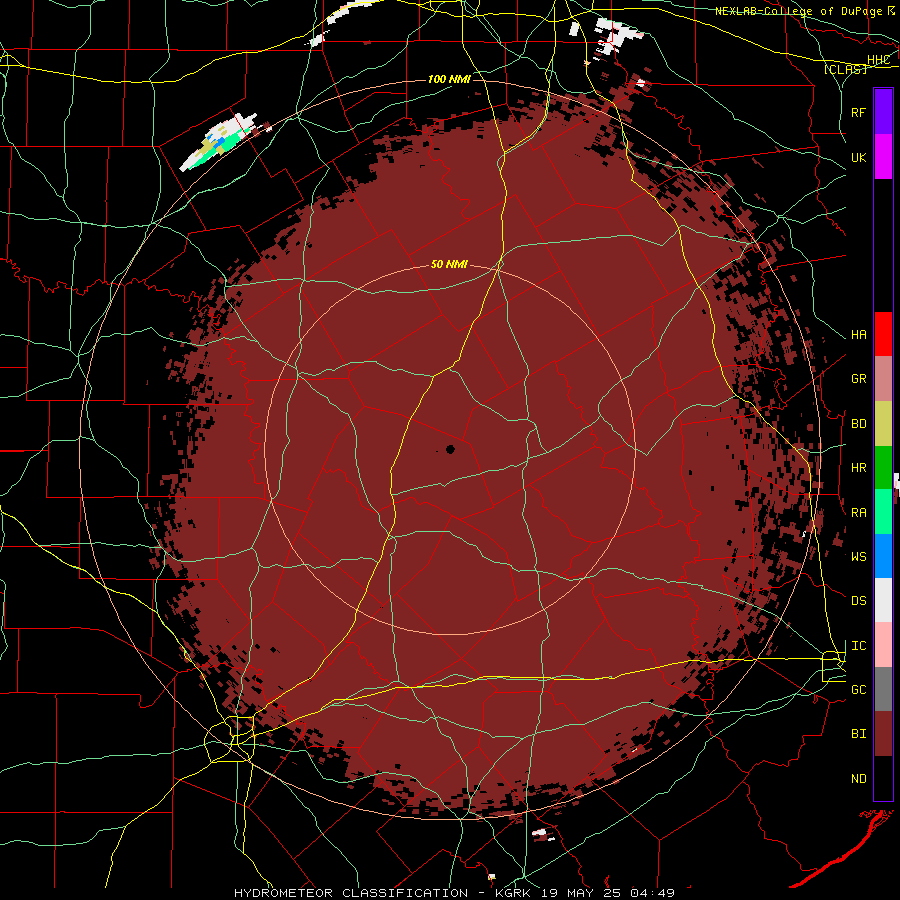Viewport: 900px width, 900px height.
Task: Click the ND legend label
Action: tap(858, 779)
